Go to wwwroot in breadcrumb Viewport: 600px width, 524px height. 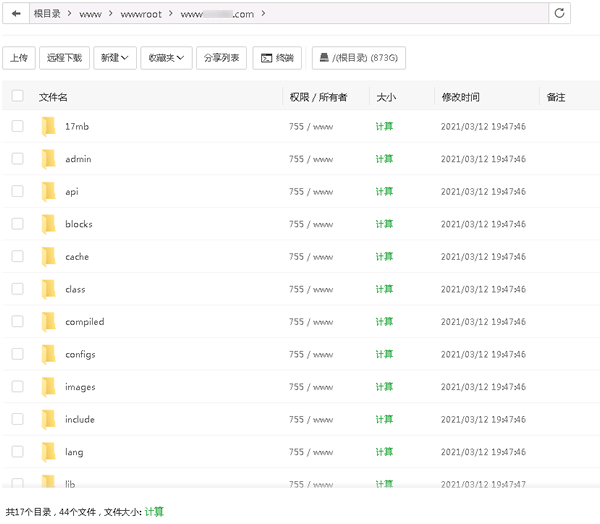coord(141,14)
